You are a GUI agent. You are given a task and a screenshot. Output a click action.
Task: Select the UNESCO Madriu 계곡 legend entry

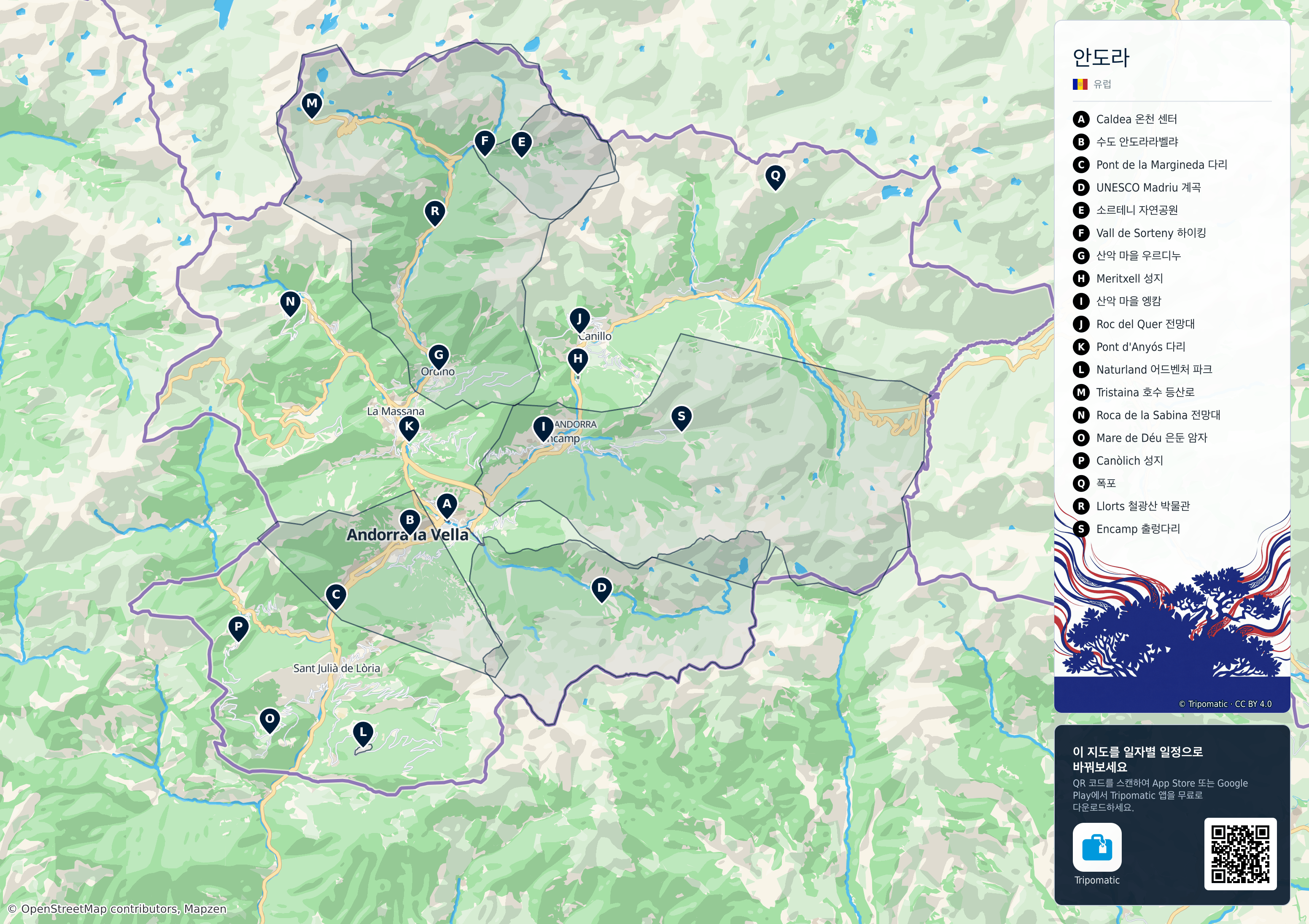1137,188
